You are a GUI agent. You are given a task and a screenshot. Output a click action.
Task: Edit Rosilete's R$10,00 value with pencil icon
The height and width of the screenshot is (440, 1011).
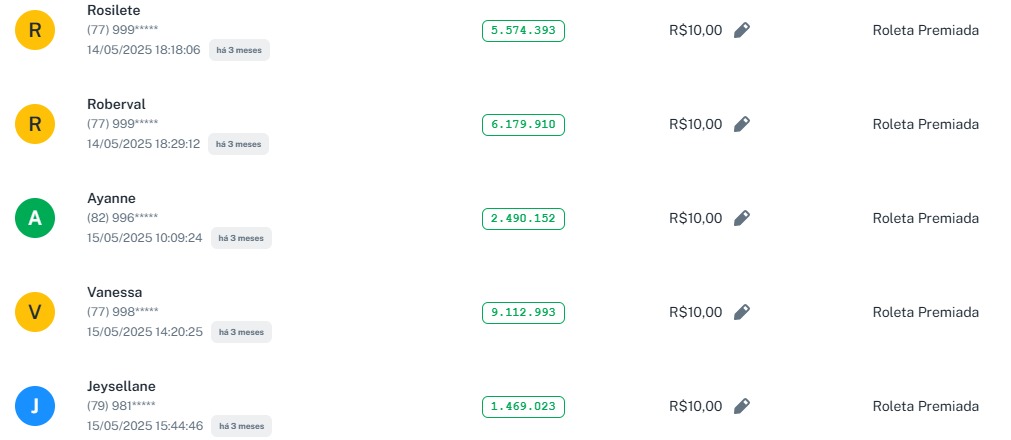(x=741, y=30)
